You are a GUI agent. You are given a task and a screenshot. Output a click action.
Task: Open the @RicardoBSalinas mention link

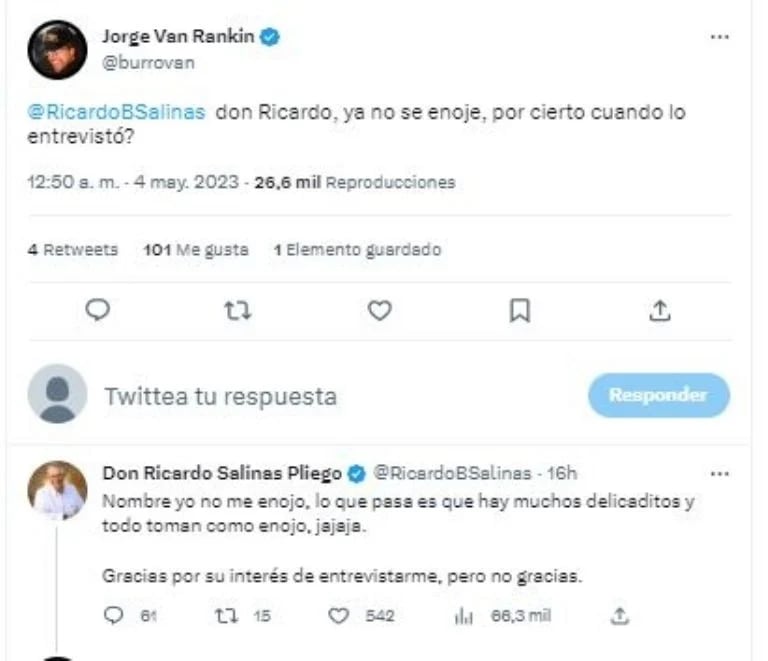[x=116, y=112]
